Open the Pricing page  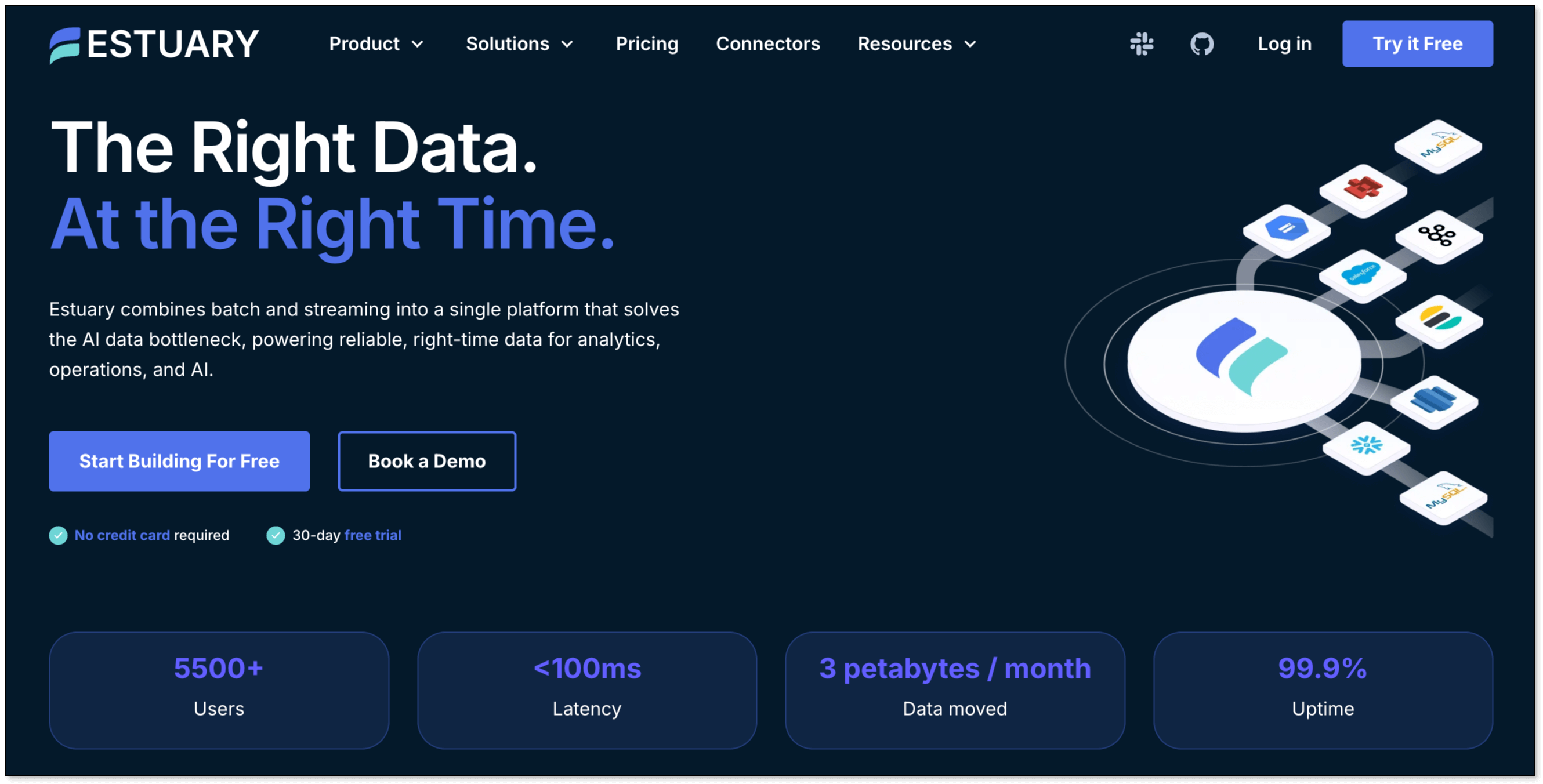coord(647,43)
